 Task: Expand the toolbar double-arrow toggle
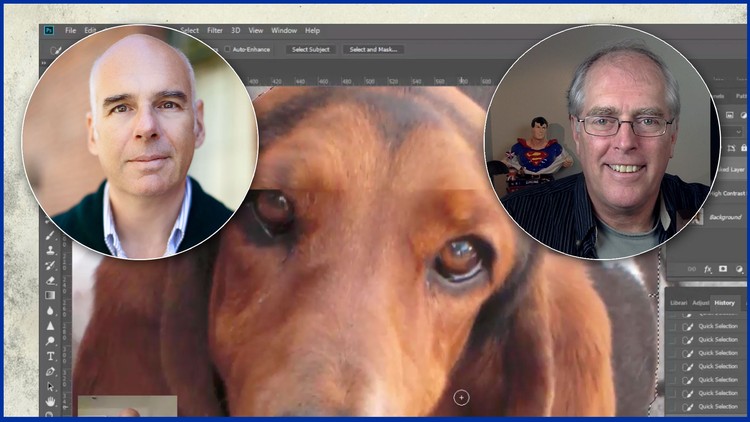coord(44,63)
